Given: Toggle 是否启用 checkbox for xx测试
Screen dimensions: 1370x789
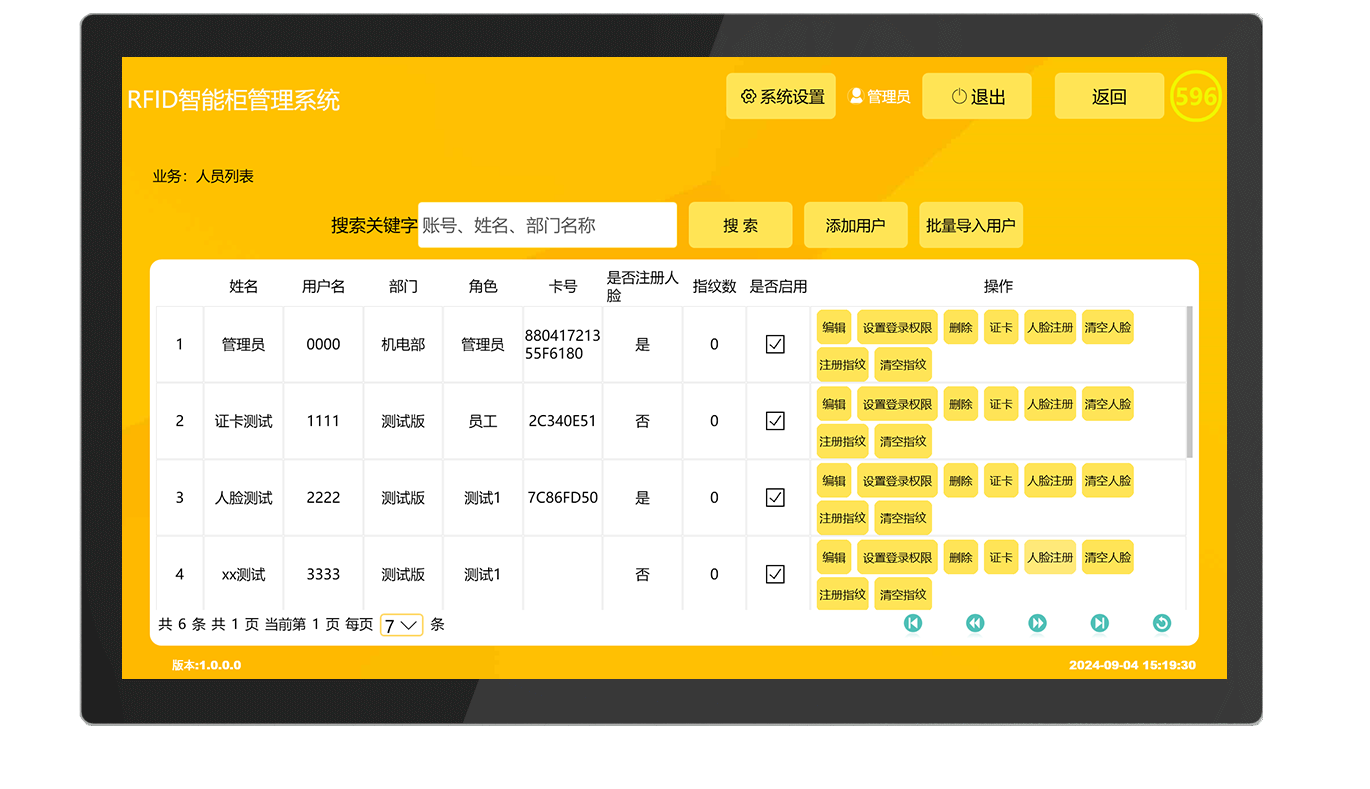Looking at the screenshot, I should (x=775, y=574).
